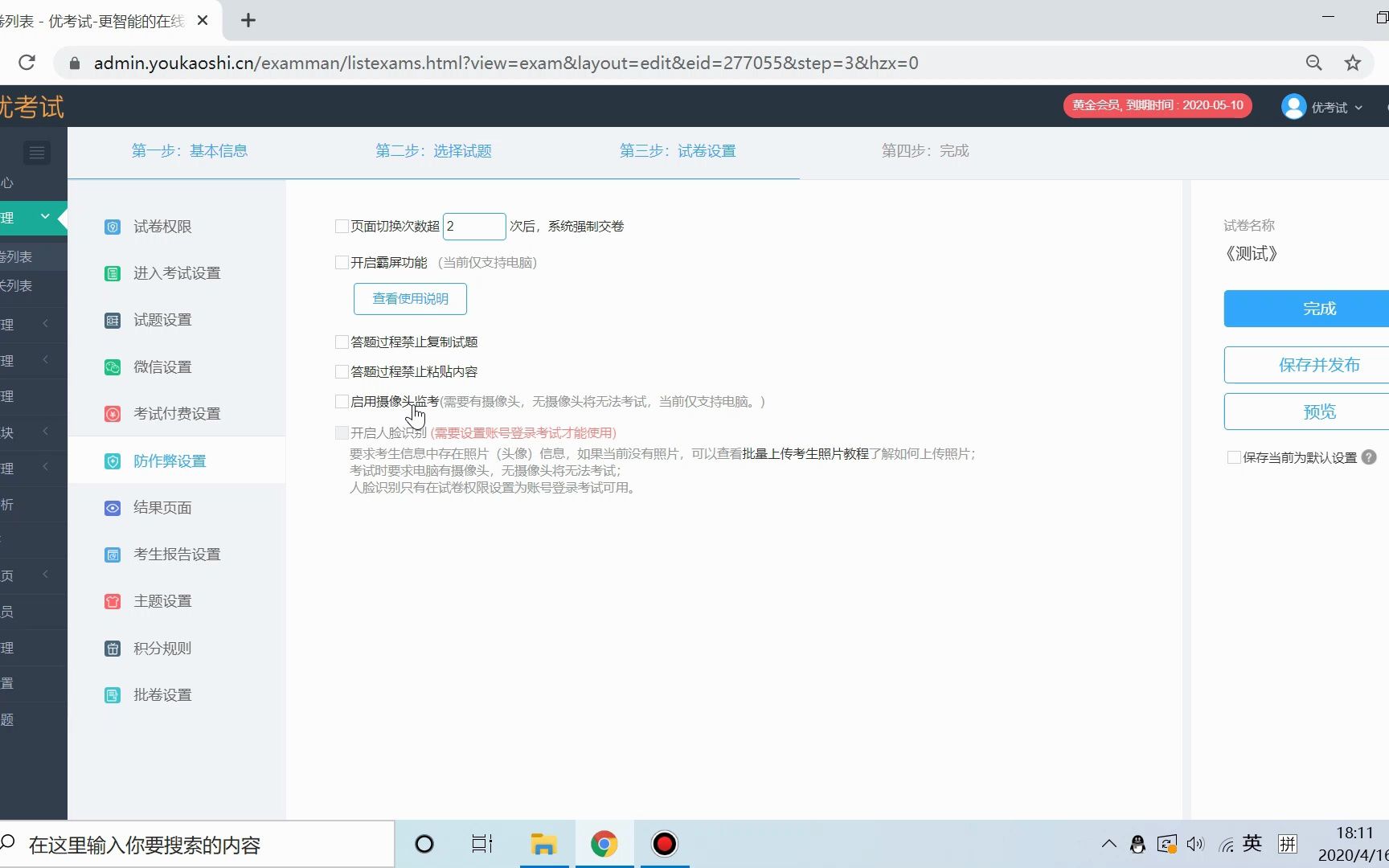Click the 结果页面 eye icon

[113, 508]
